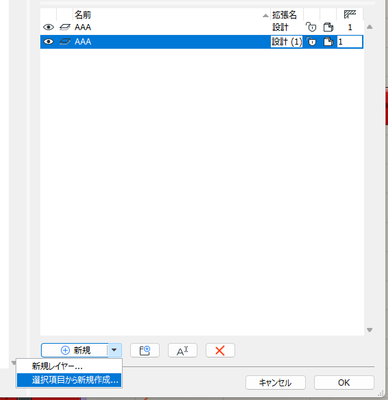Viewport: 388px width, 400px height.
Task: Click wireframe mode icon of AAA 設計 row
Action: pyautogui.click(x=65, y=27)
